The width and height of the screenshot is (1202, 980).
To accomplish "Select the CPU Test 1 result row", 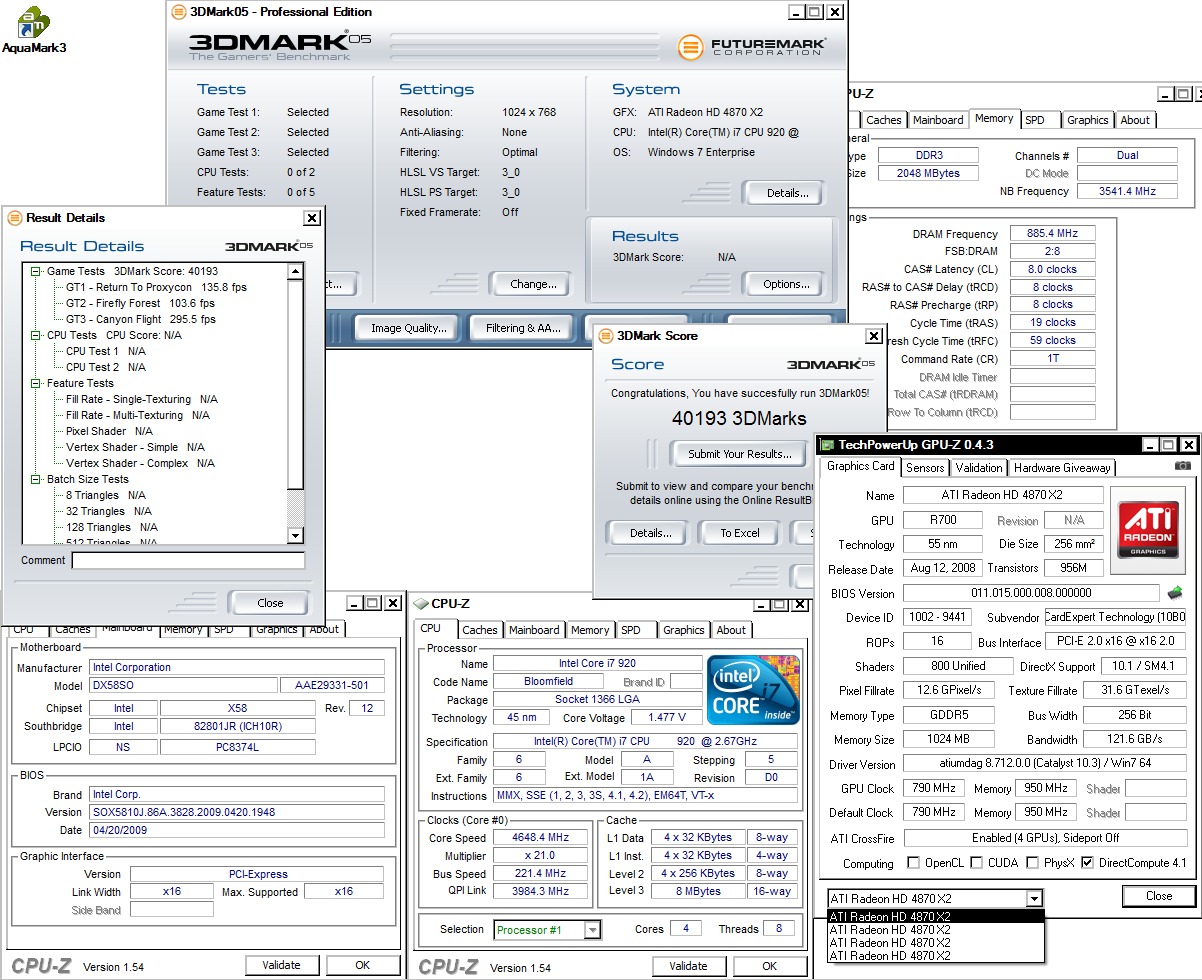I will click(x=105, y=351).
